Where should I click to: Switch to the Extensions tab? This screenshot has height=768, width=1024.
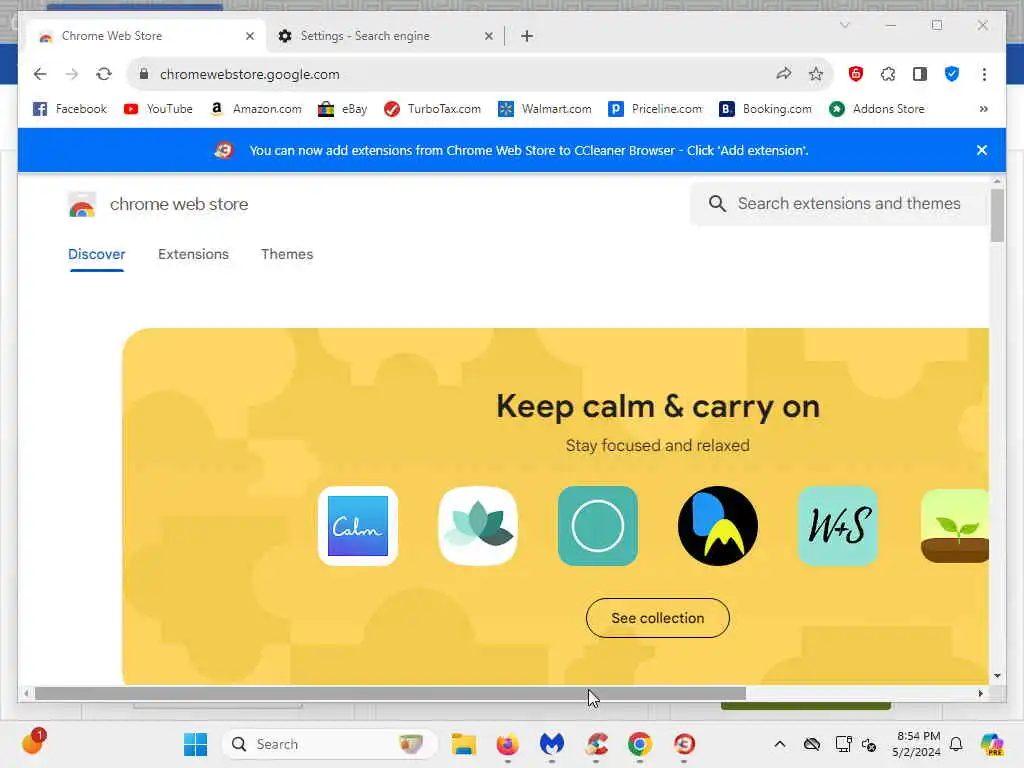[193, 254]
